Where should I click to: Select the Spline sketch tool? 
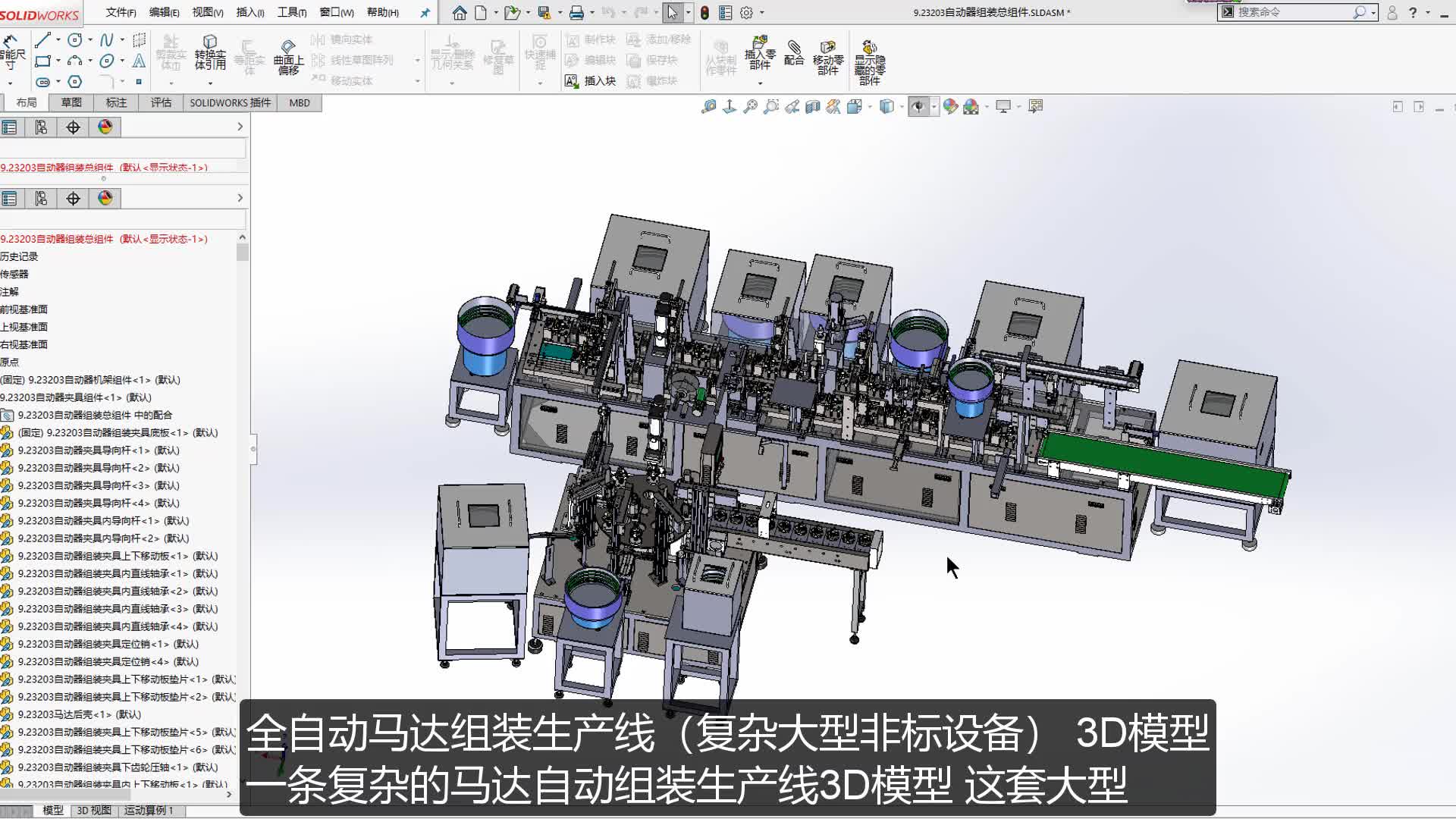(x=106, y=39)
